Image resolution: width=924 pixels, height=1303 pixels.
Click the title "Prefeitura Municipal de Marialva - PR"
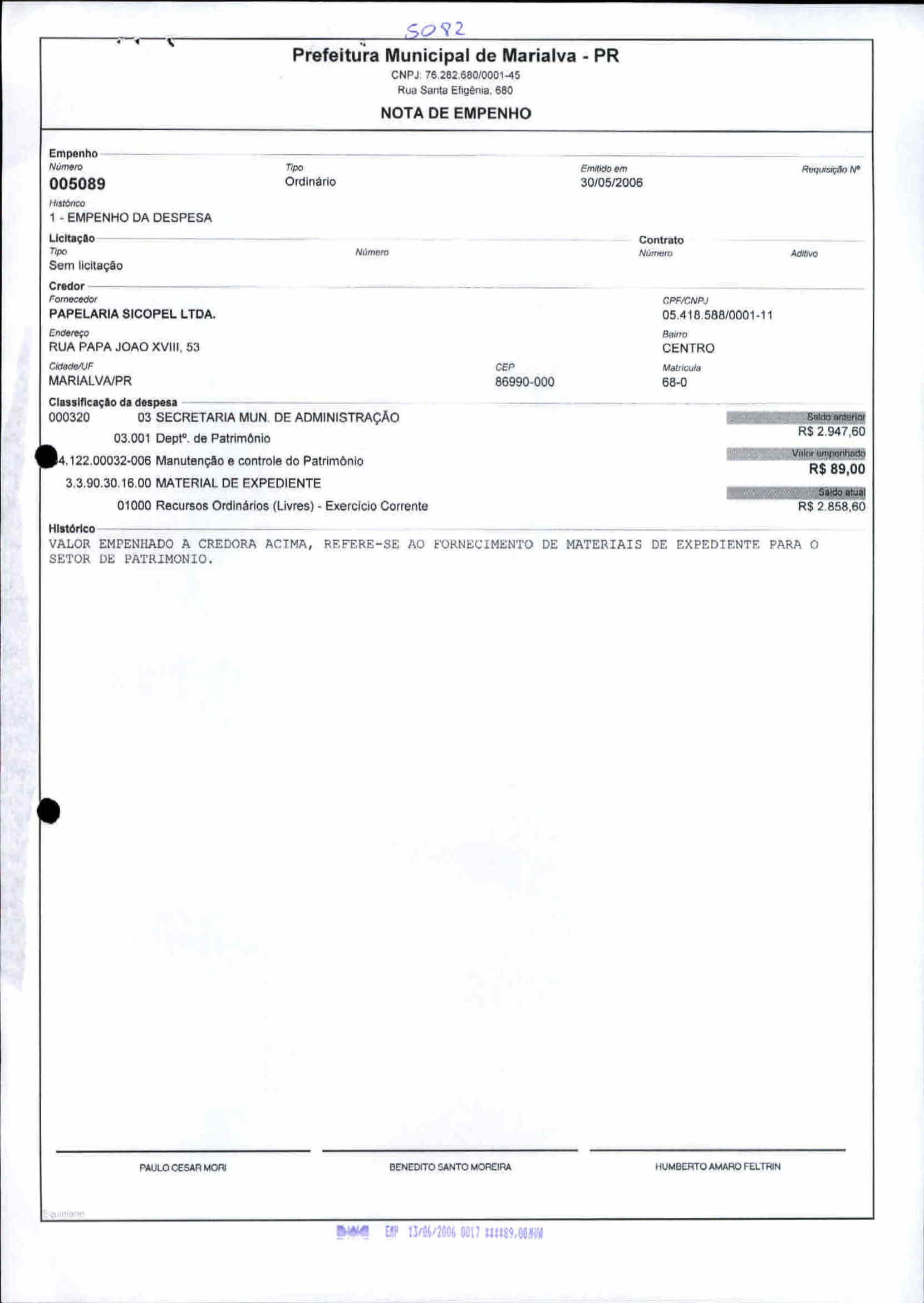(456, 56)
